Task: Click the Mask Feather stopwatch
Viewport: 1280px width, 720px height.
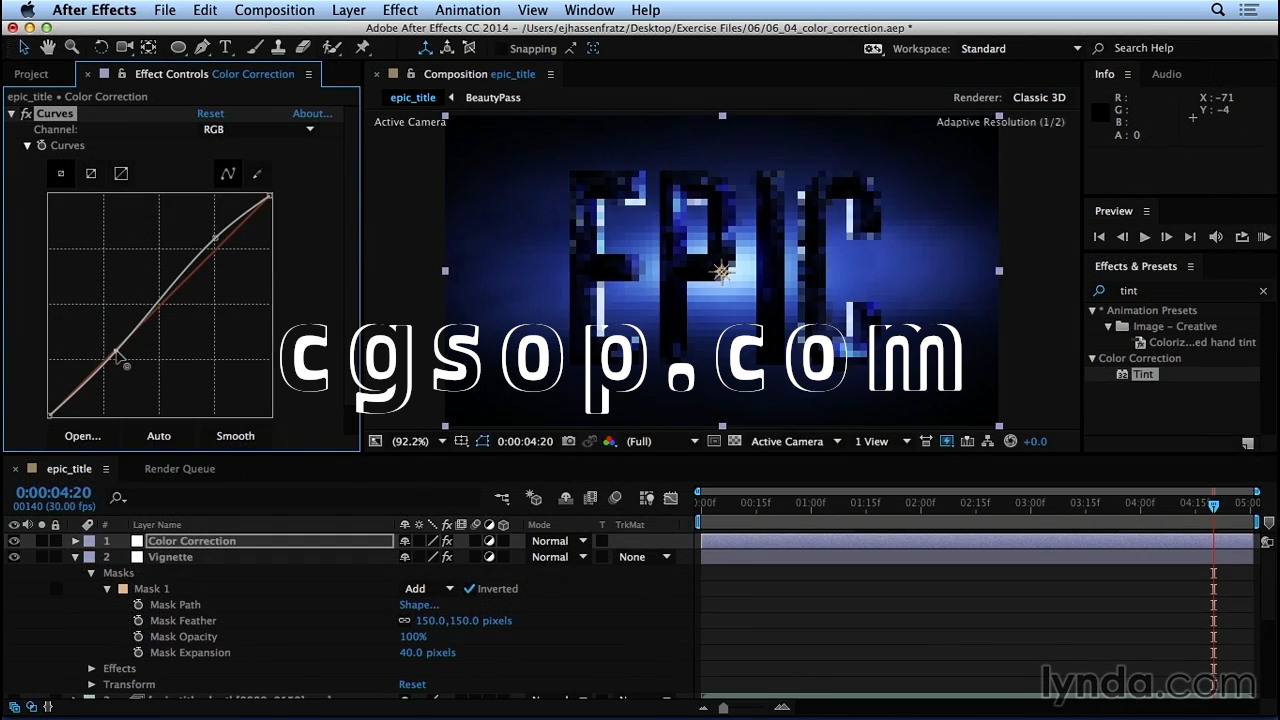Action: 139,621
